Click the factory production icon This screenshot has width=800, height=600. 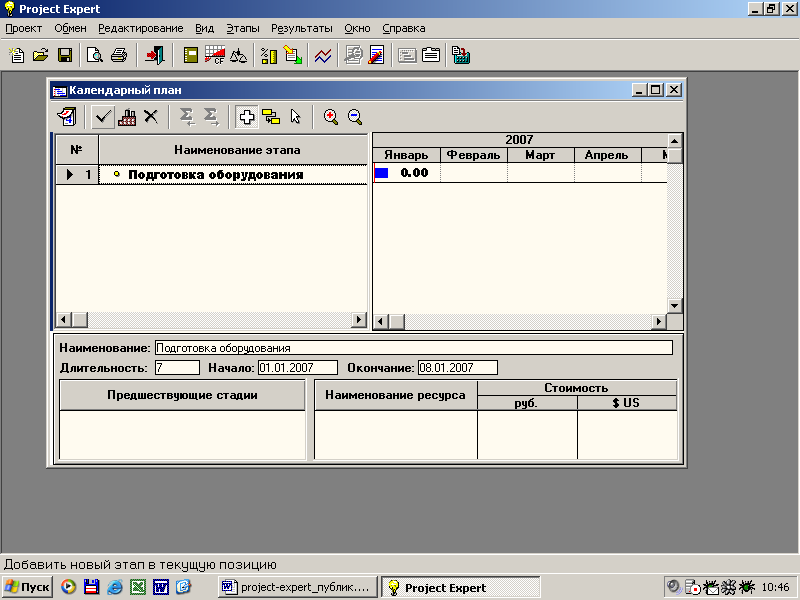coord(127,117)
